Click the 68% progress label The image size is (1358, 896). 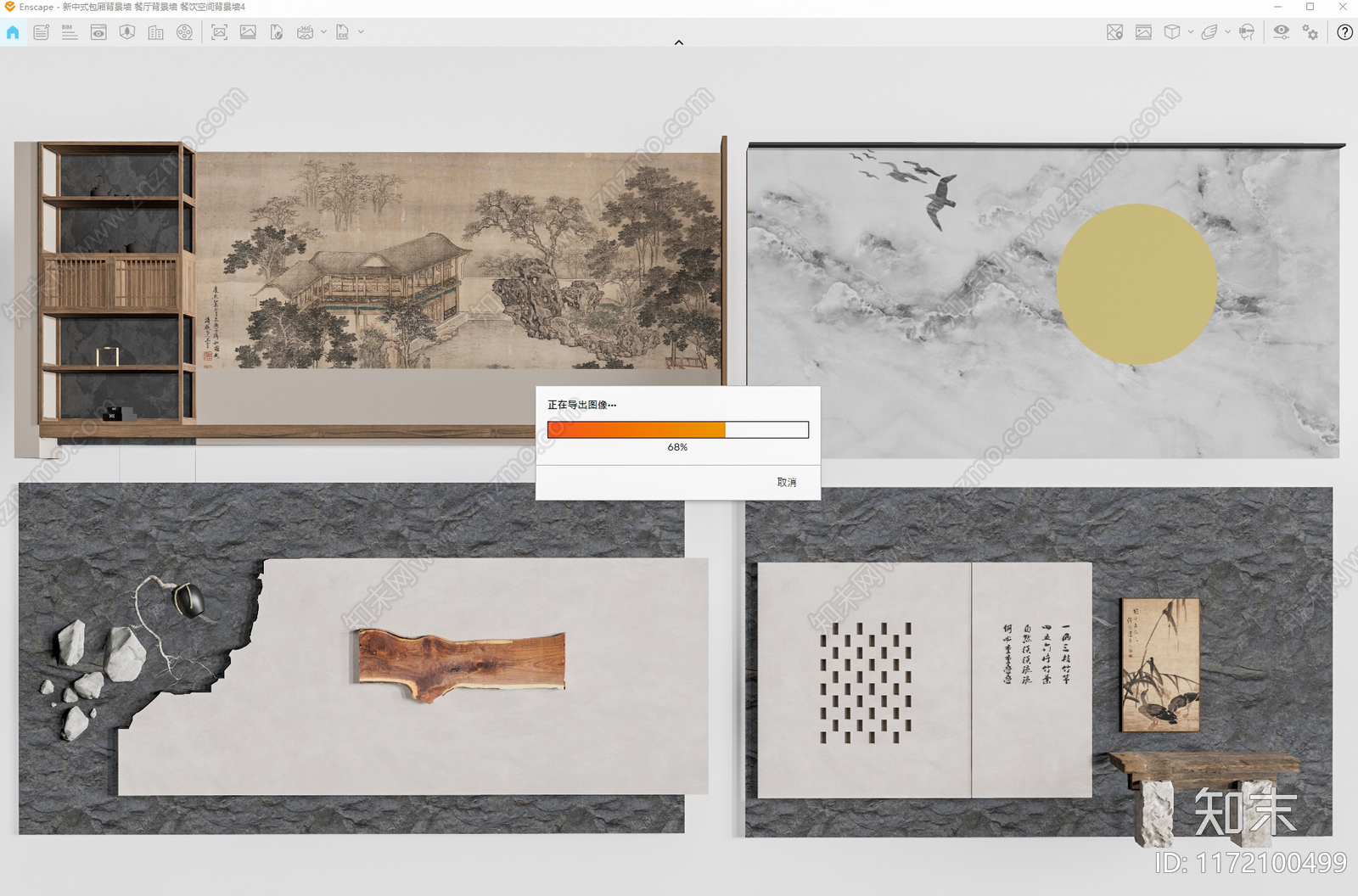[x=677, y=447]
